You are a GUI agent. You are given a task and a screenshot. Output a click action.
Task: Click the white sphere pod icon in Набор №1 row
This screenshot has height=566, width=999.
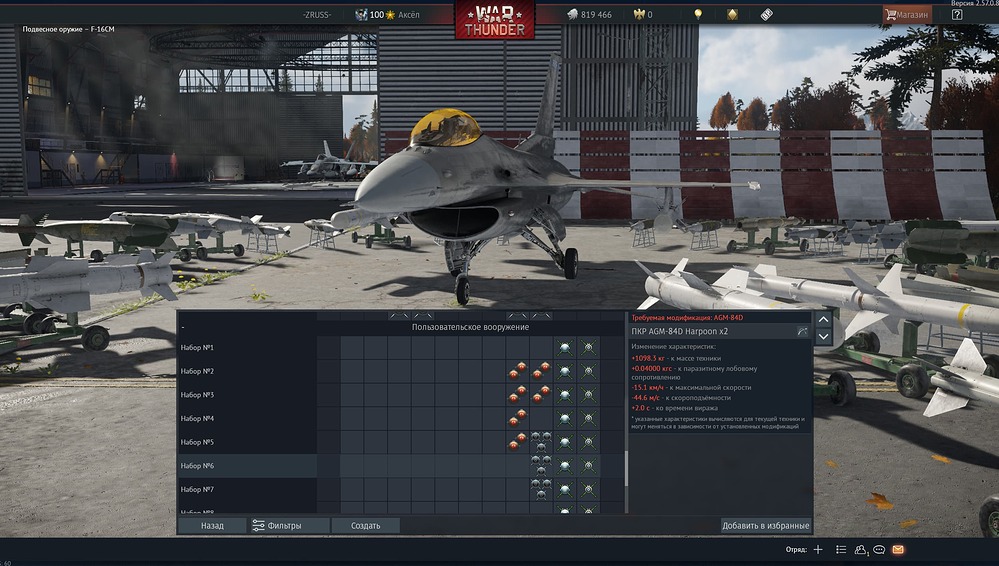tap(564, 347)
